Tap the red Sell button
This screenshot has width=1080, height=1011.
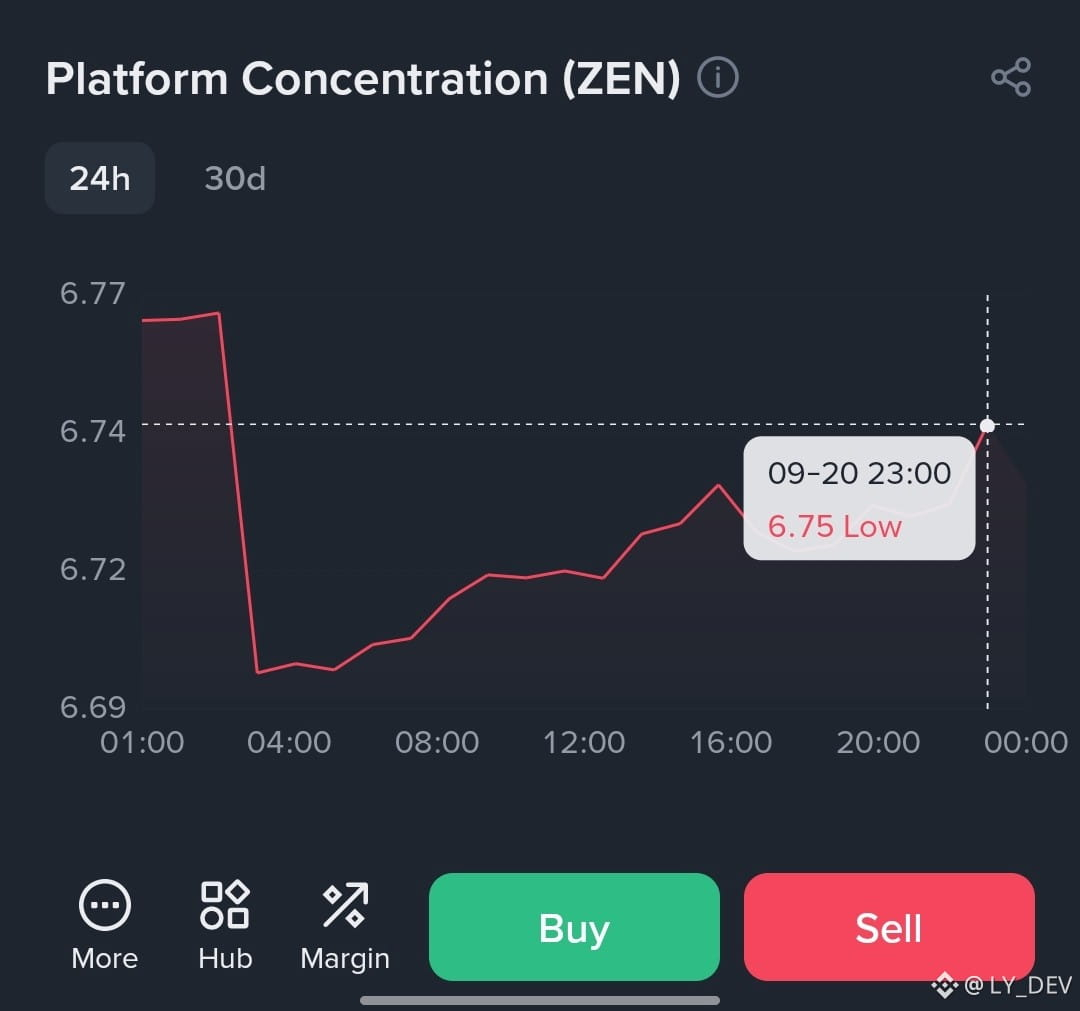pos(889,927)
